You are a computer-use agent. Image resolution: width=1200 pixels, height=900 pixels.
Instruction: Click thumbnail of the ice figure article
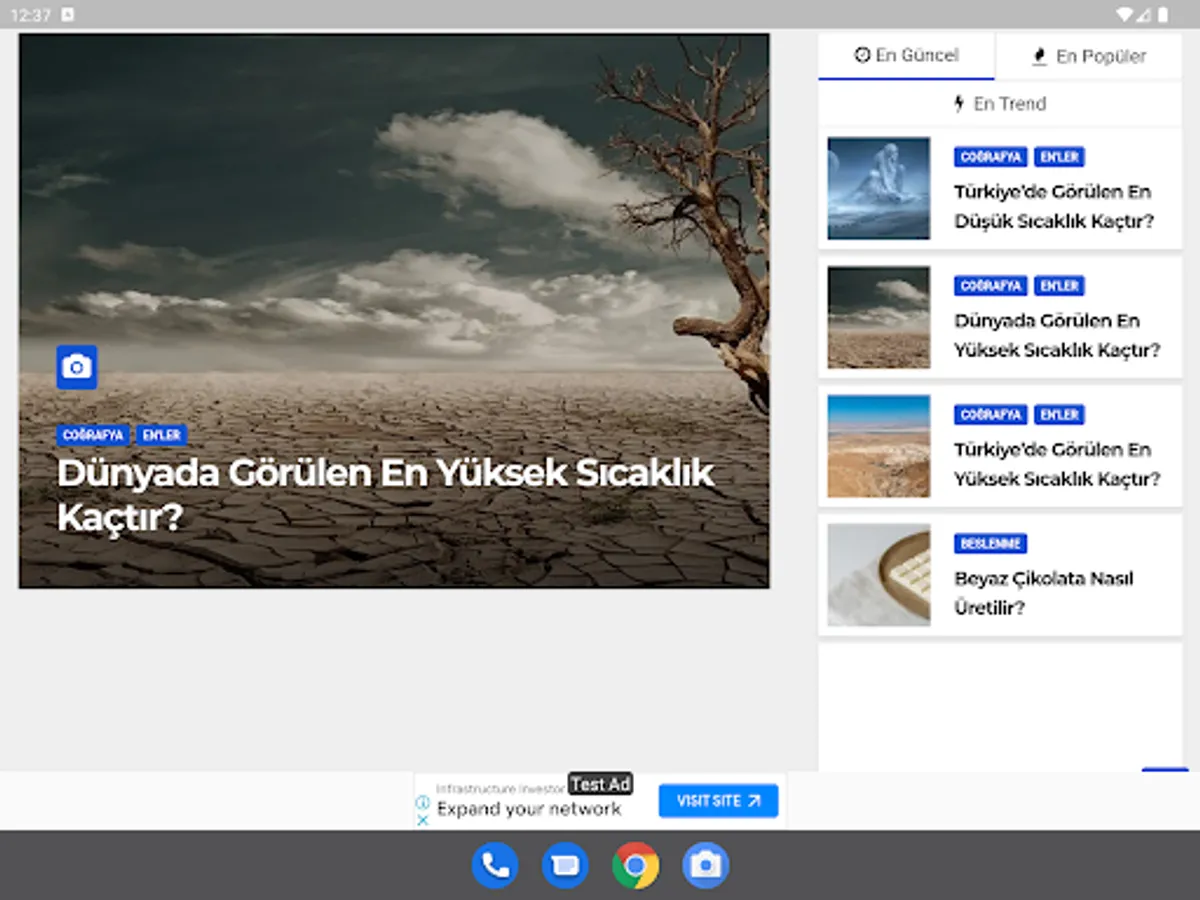click(879, 188)
